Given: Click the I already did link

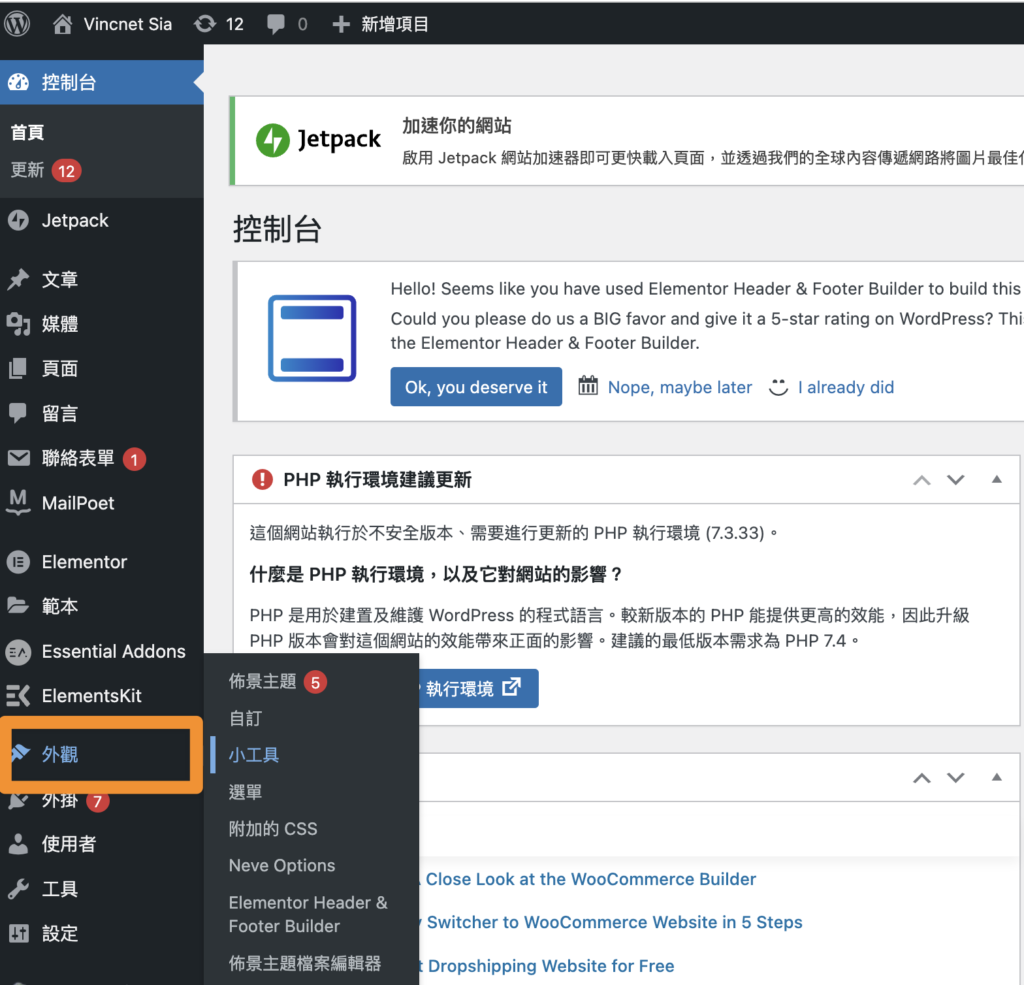Looking at the screenshot, I should point(846,387).
